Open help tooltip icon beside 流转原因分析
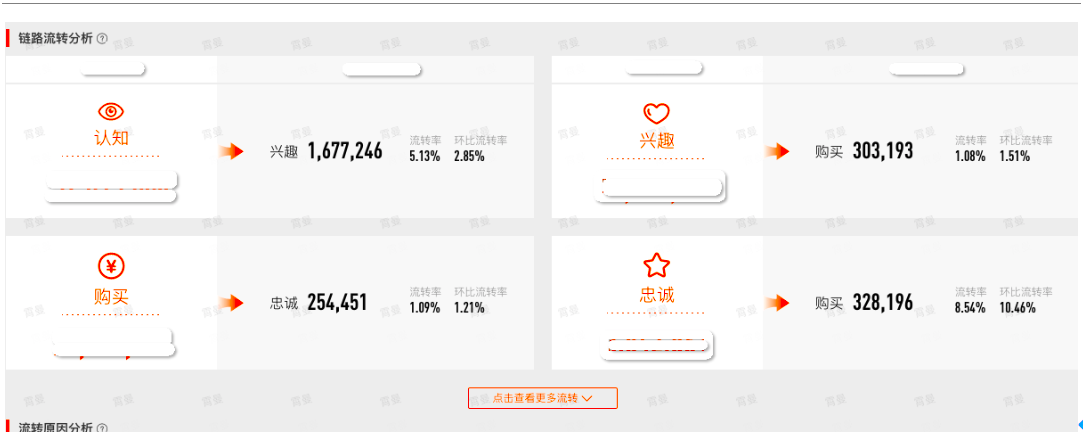The height and width of the screenshot is (436, 1083). [x=102, y=428]
